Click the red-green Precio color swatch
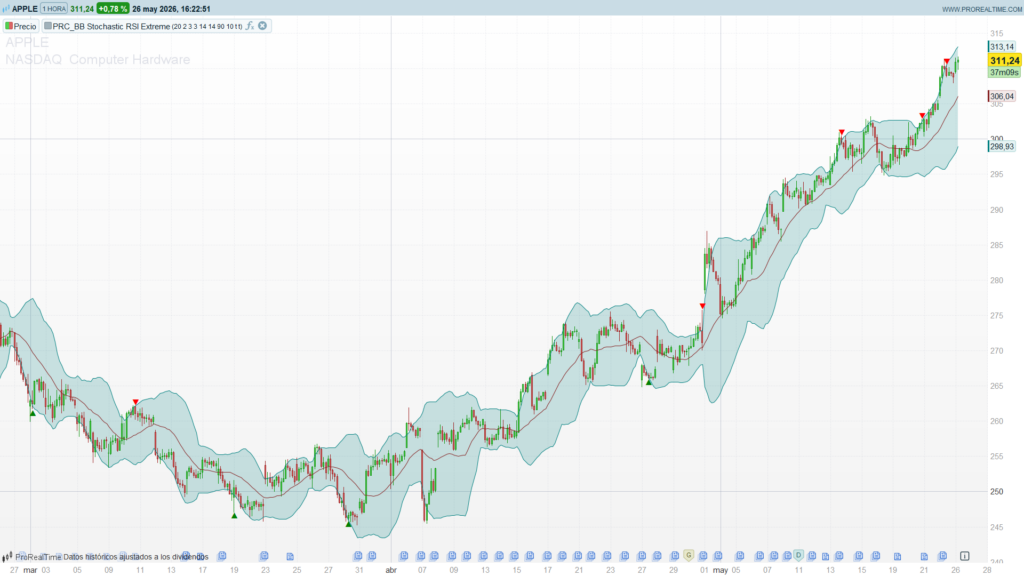This screenshot has height=576, width=1024. pos(9,26)
